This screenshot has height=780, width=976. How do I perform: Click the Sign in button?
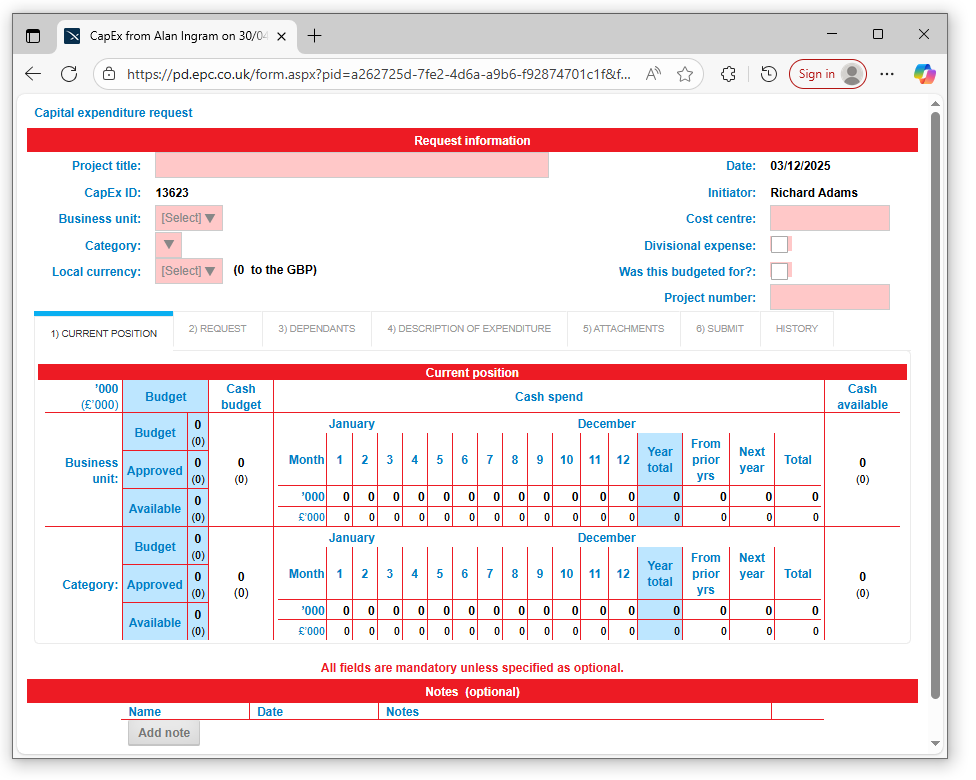click(x=827, y=74)
